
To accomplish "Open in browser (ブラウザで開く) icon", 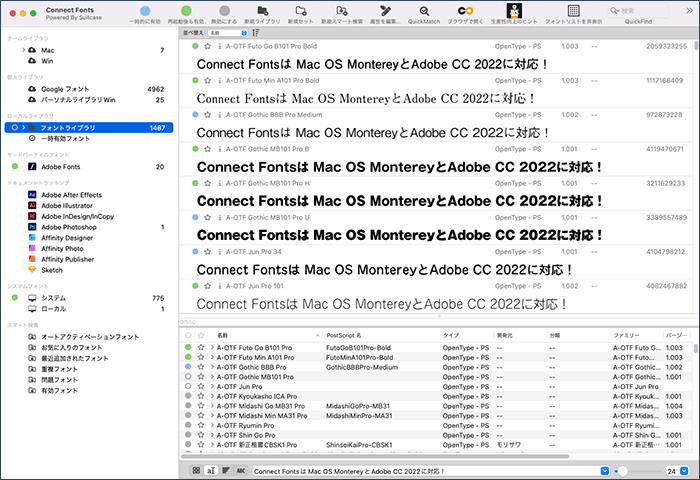I will coord(466,11).
